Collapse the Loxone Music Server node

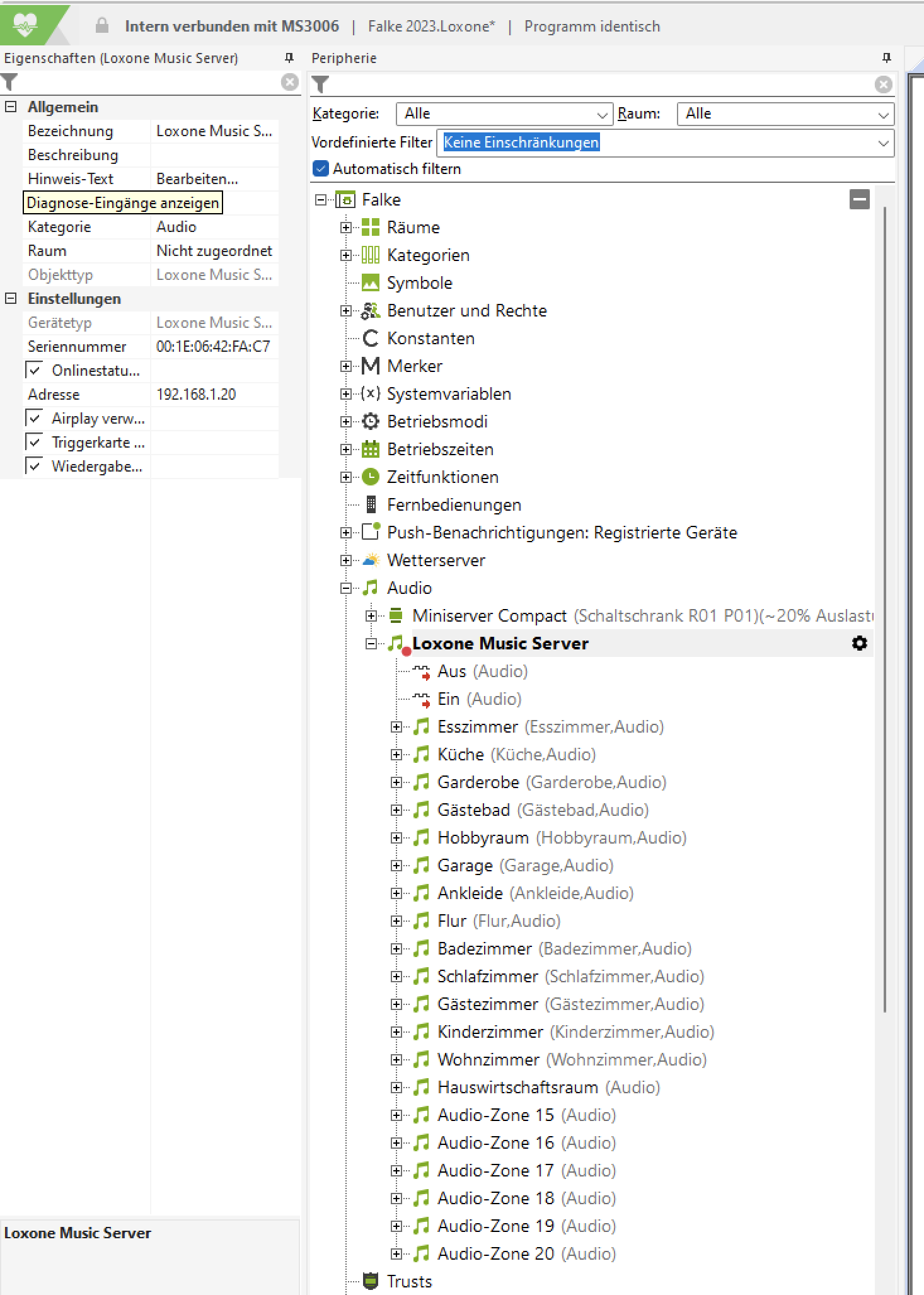(x=371, y=644)
